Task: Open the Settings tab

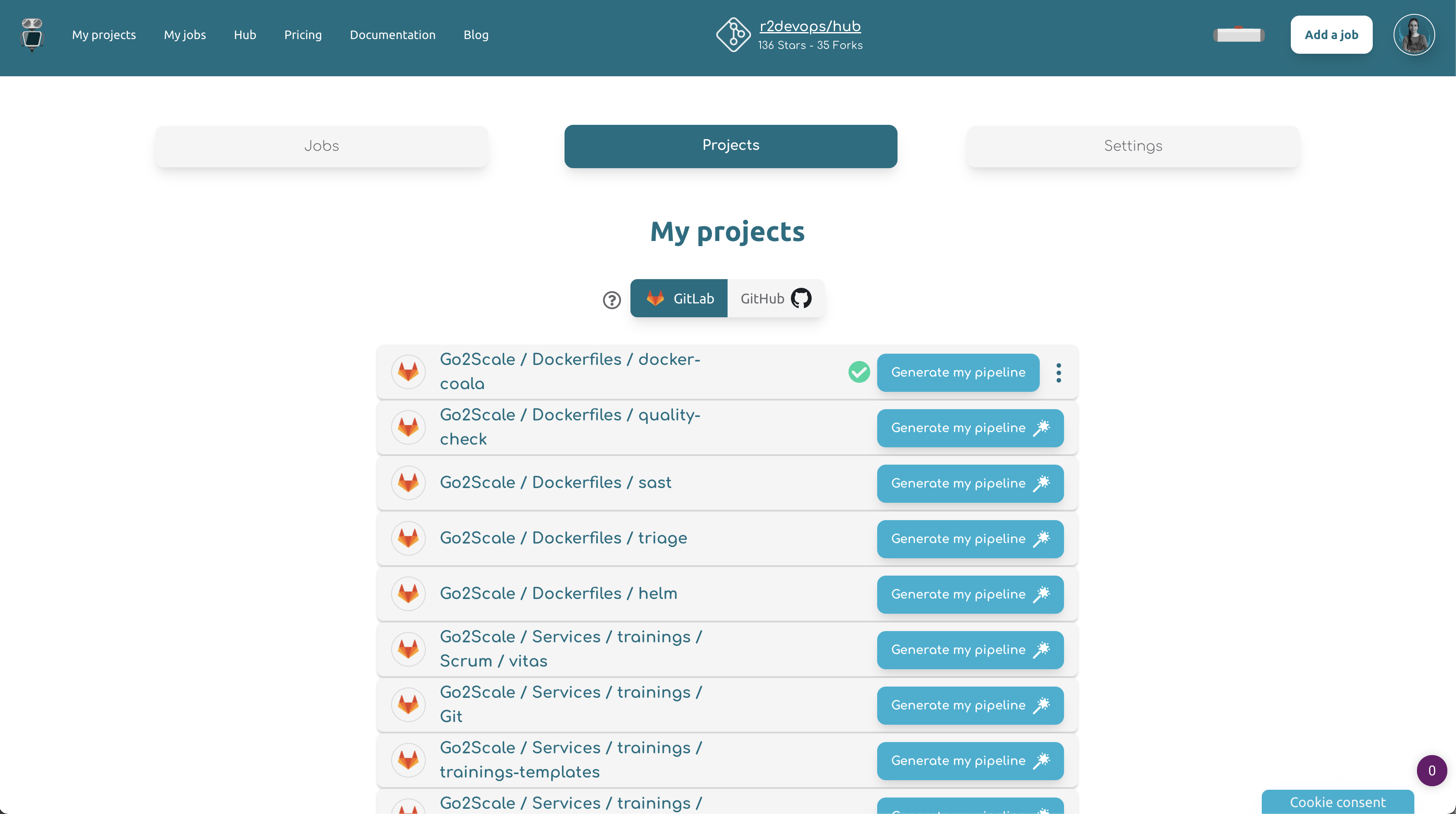Action: click(x=1132, y=146)
